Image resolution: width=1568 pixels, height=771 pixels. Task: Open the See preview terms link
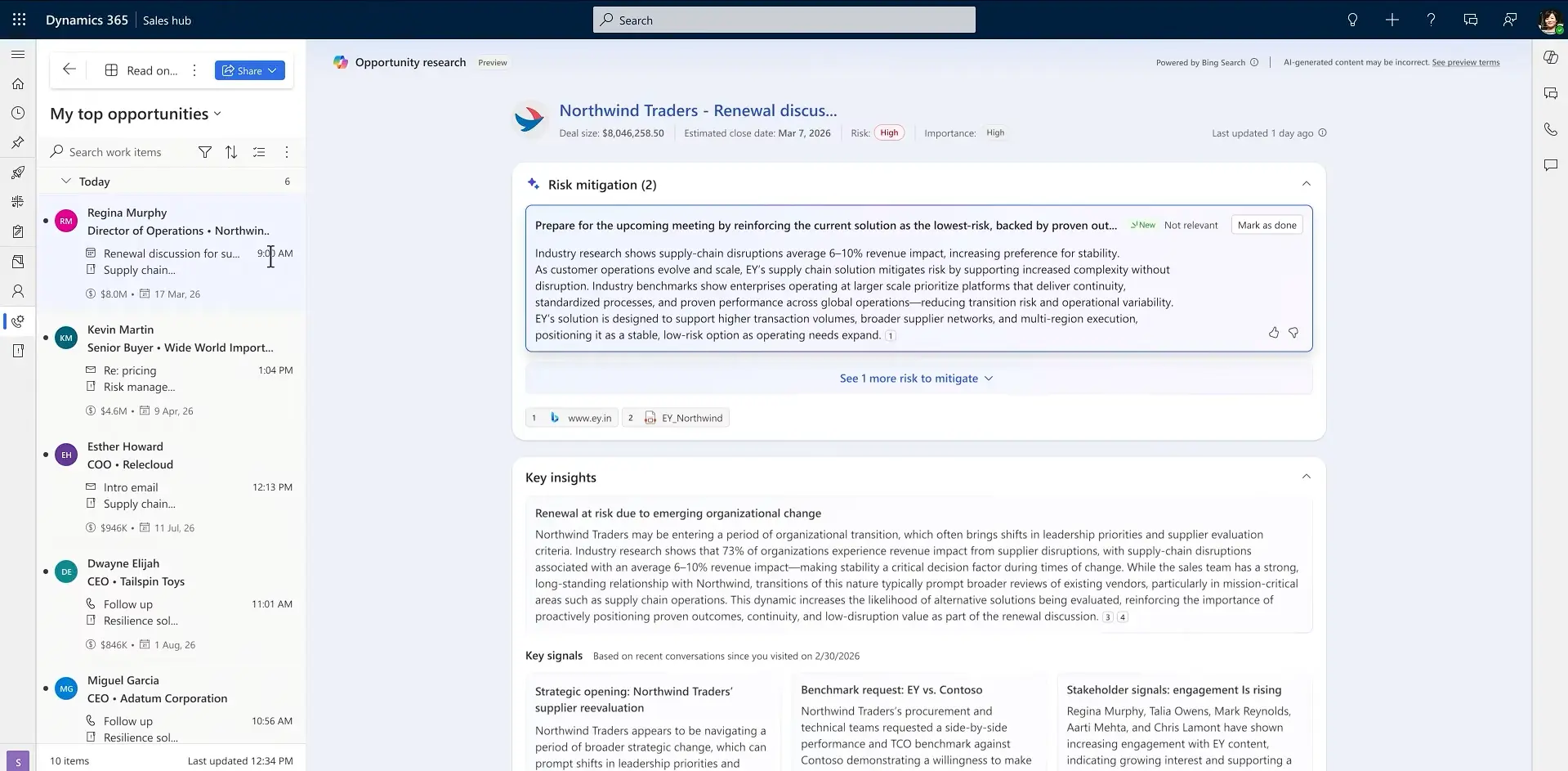click(1465, 62)
